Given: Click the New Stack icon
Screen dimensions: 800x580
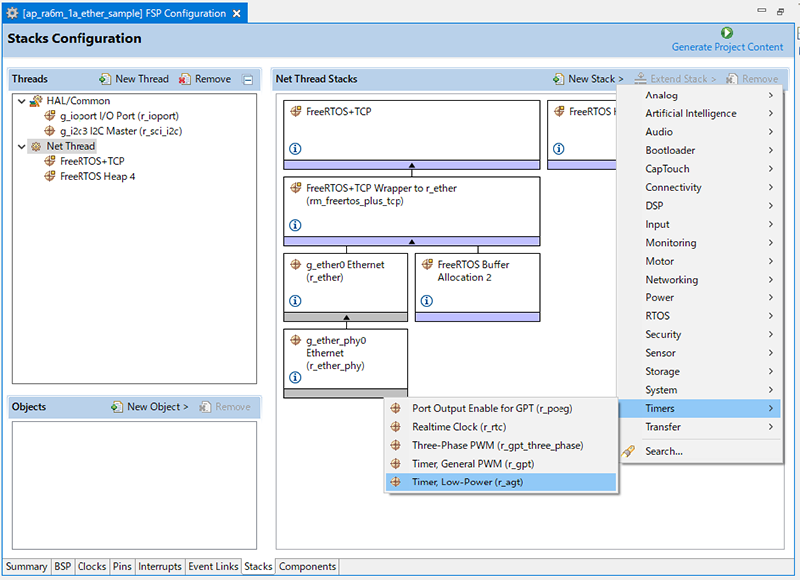Looking at the screenshot, I should [x=558, y=79].
